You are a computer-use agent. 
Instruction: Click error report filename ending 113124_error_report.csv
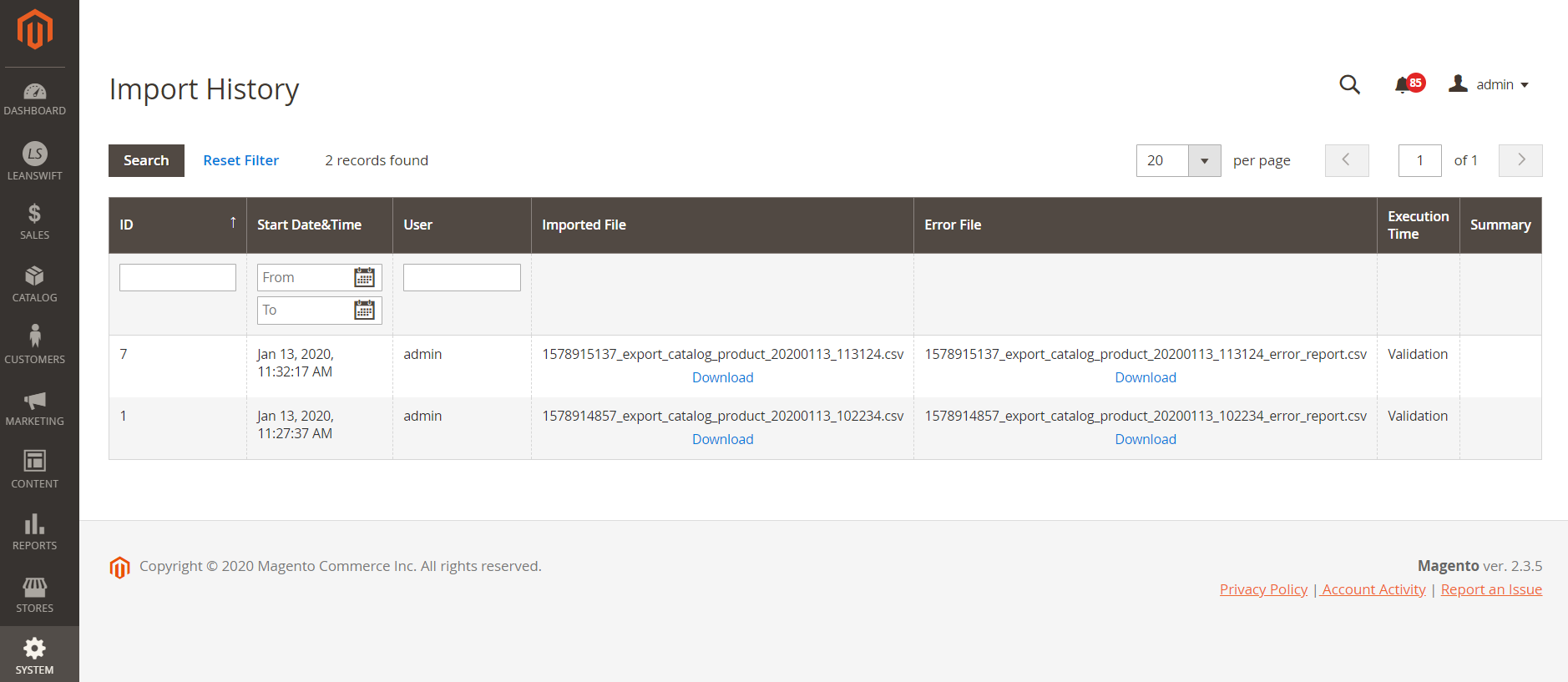point(1146,354)
